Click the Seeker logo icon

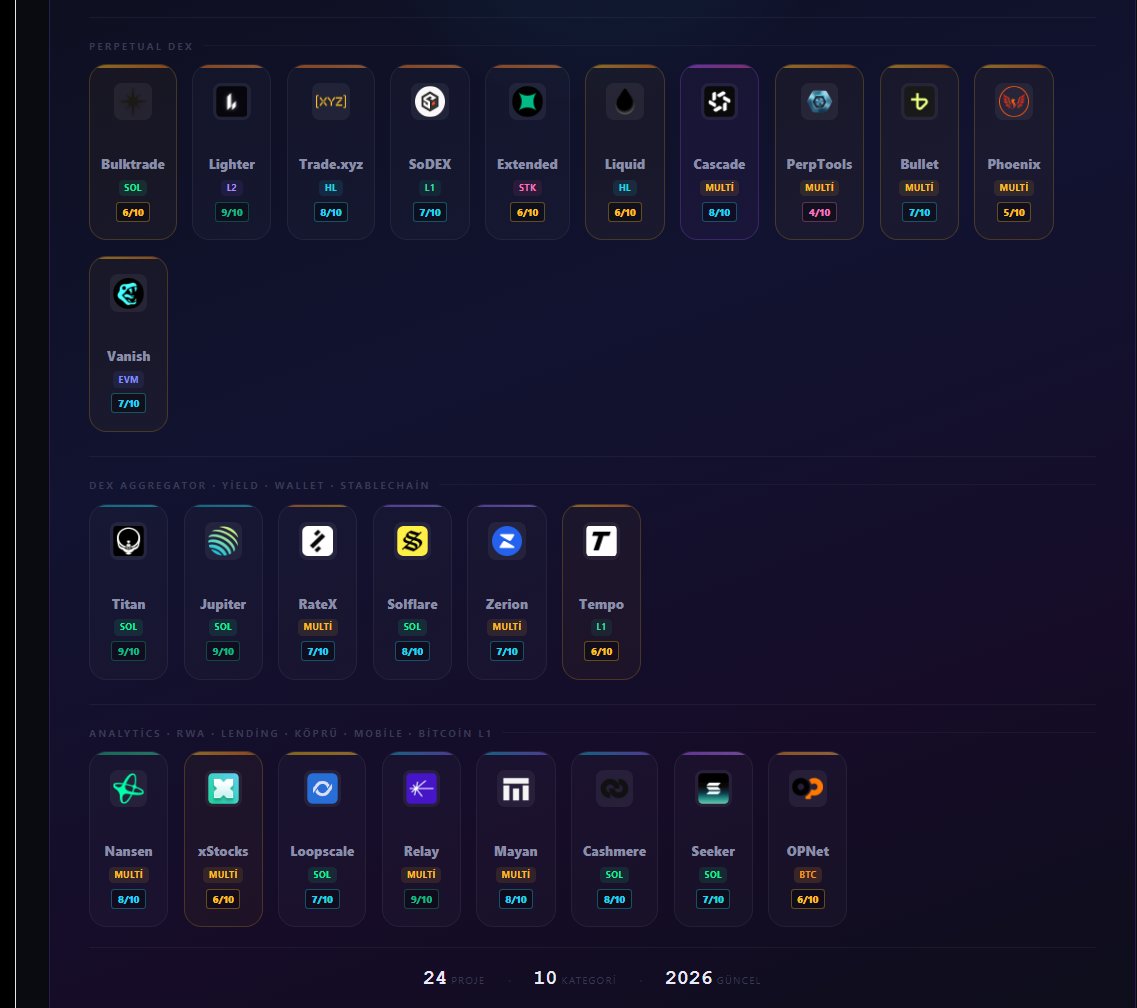coord(713,788)
